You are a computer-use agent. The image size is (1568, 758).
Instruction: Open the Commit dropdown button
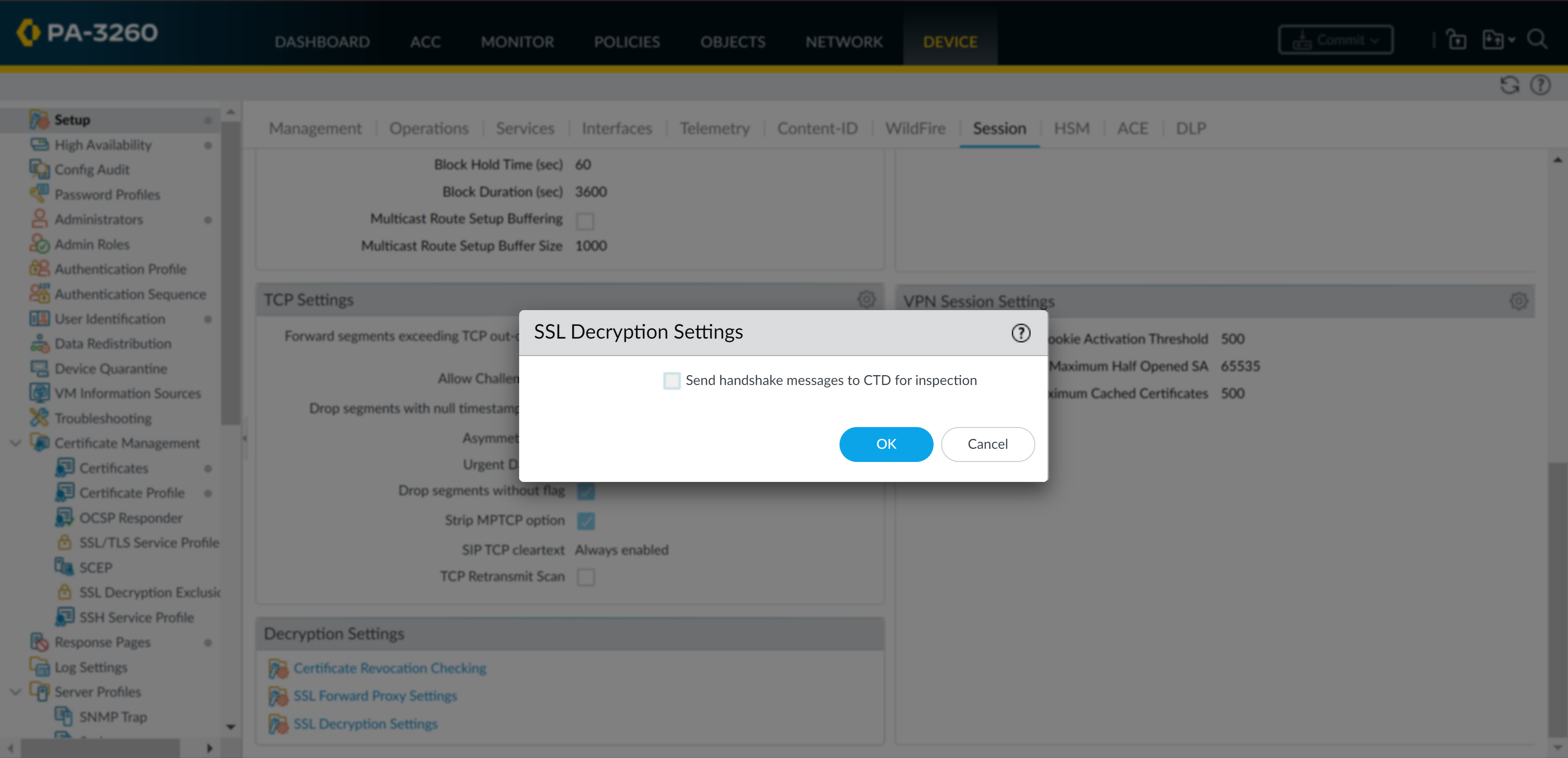1336,40
